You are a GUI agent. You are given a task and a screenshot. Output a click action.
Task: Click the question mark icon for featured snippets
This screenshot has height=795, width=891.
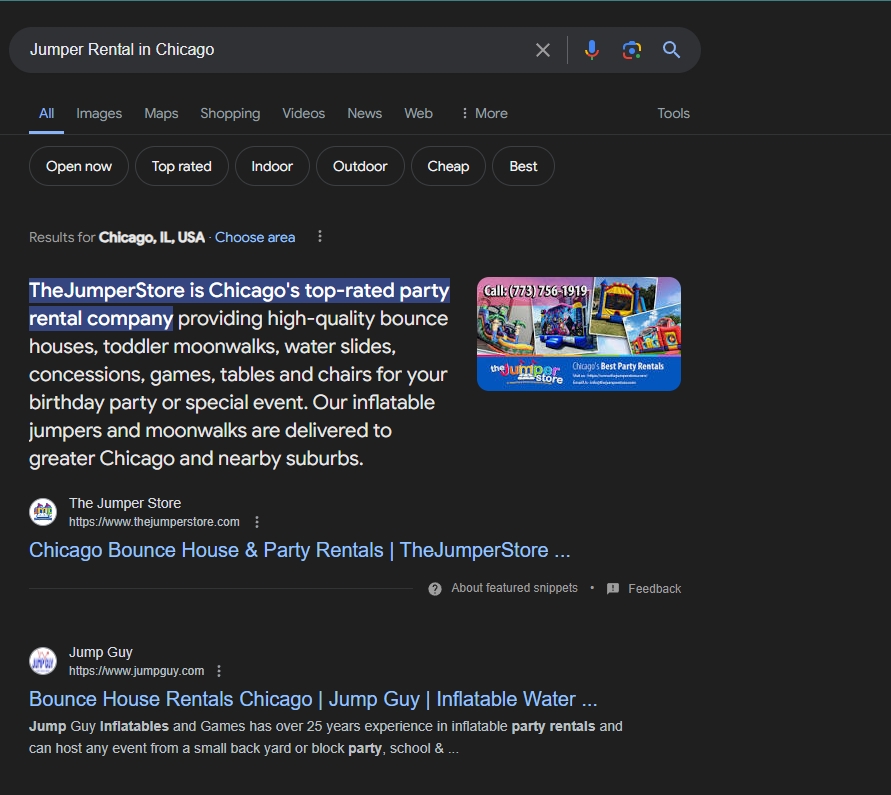(x=435, y=589)
